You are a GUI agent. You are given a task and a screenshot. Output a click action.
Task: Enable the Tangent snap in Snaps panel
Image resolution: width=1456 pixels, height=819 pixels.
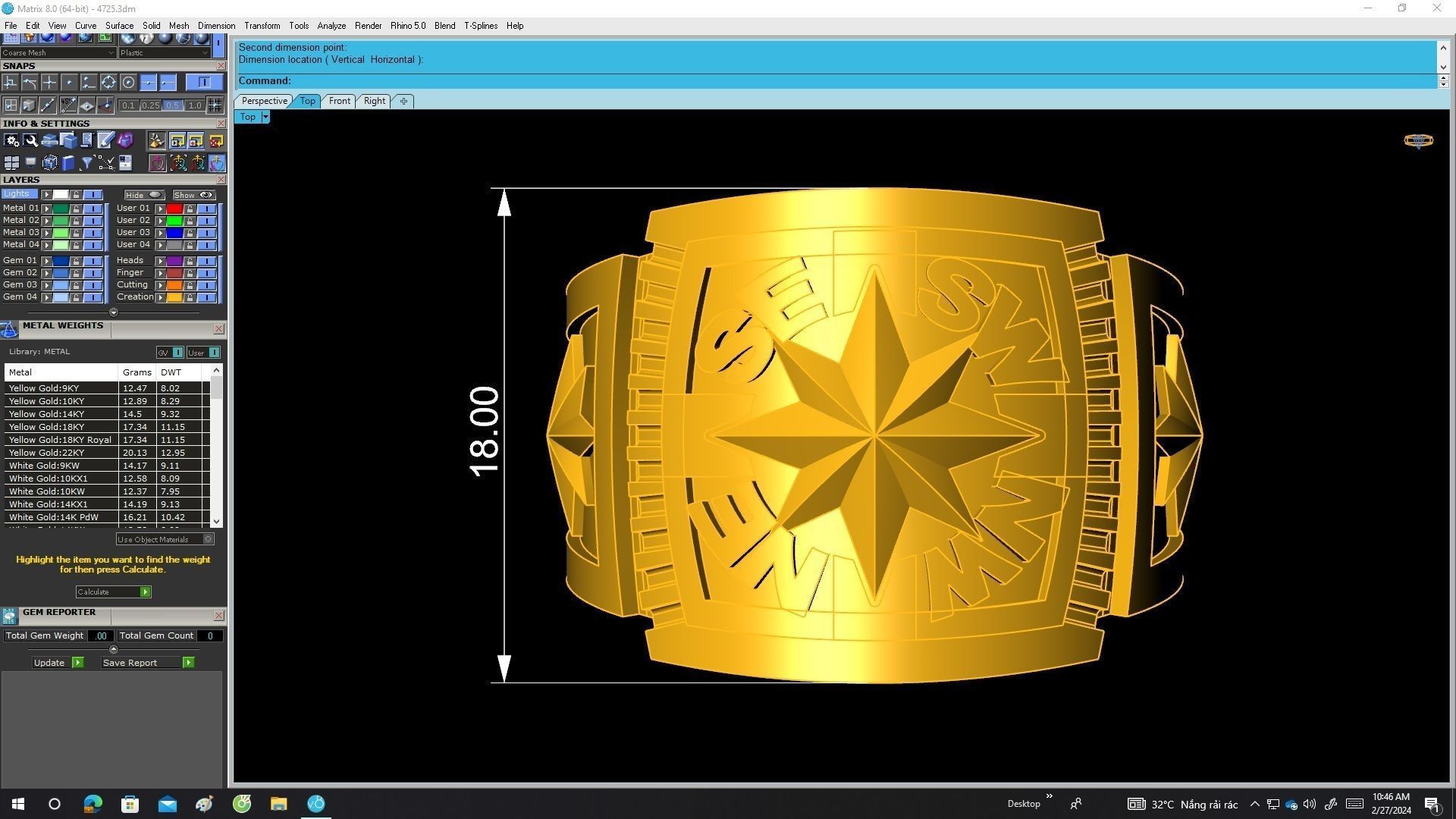(x=30, y=82)
